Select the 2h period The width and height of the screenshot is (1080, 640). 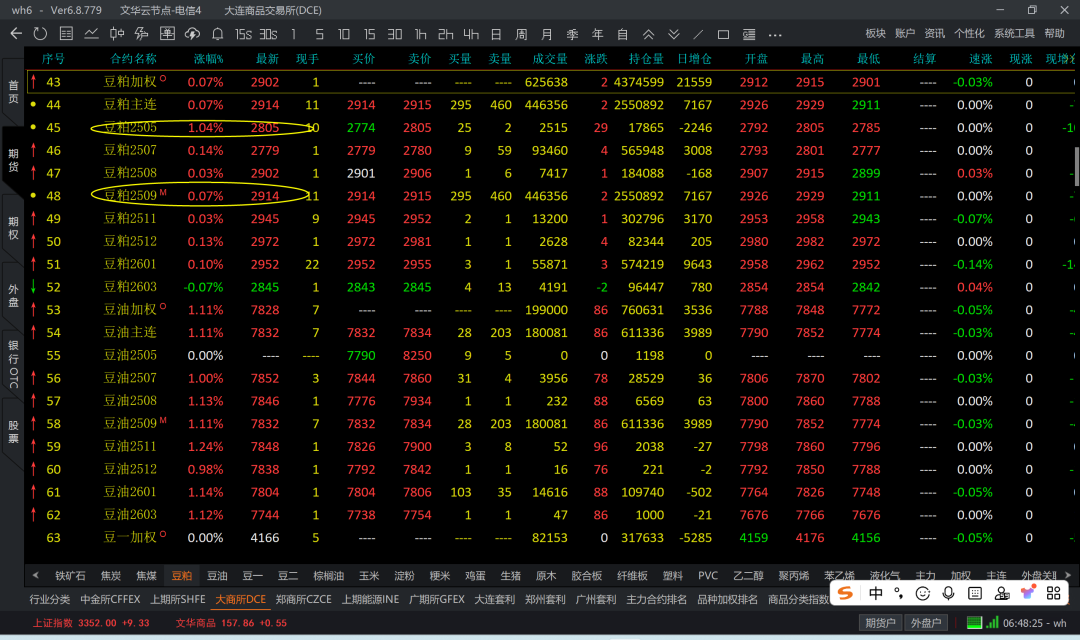pyautogui.click(x=446, y=34)
